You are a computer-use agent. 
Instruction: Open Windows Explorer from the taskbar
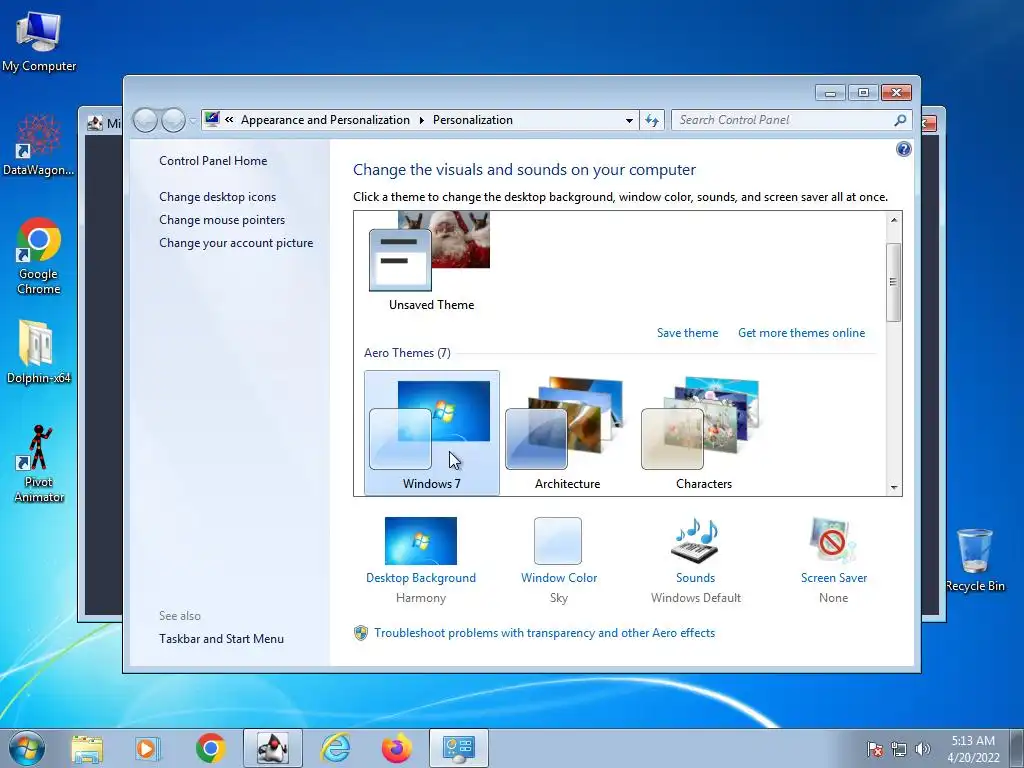point(87,749)
